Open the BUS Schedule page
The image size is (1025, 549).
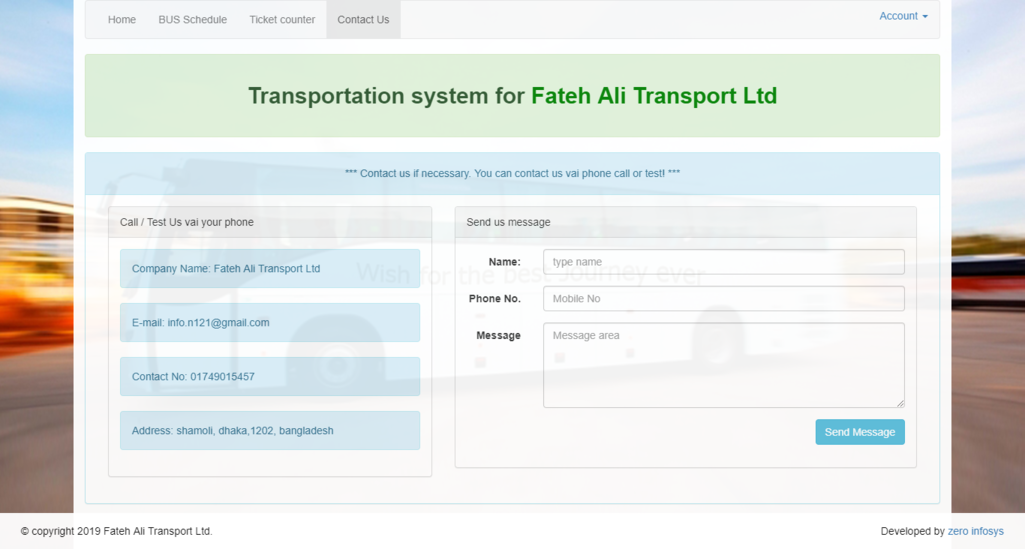point(192,20)
